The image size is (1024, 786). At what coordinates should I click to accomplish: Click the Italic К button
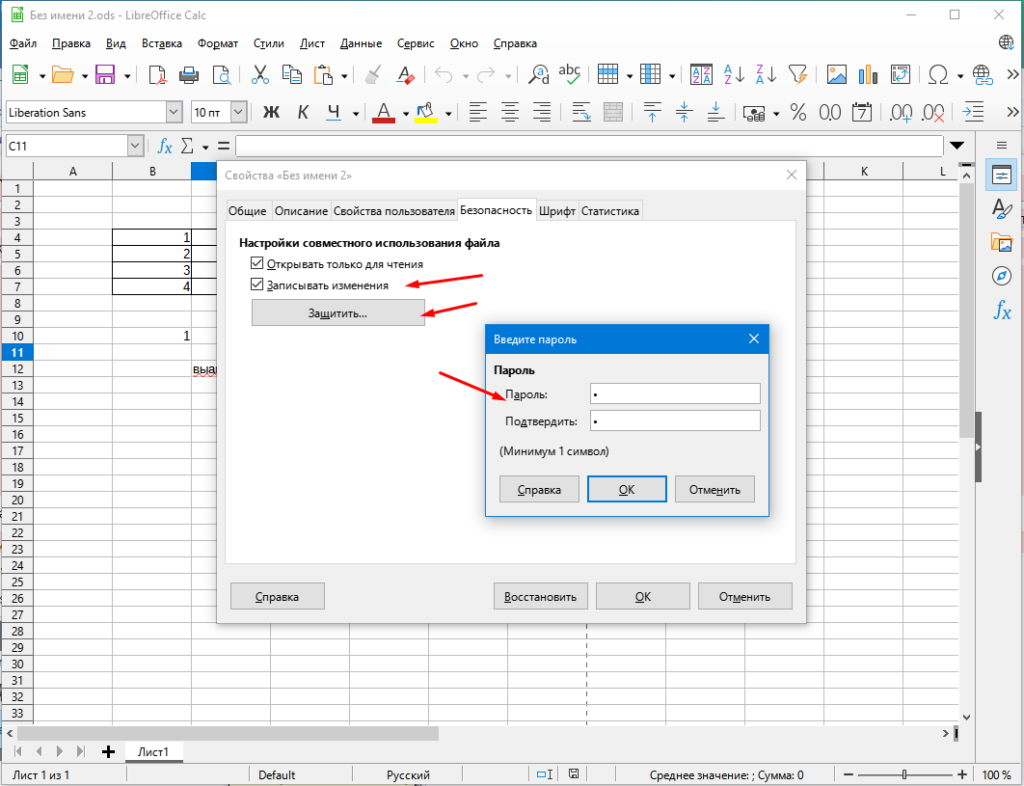(x=302, y=112)
